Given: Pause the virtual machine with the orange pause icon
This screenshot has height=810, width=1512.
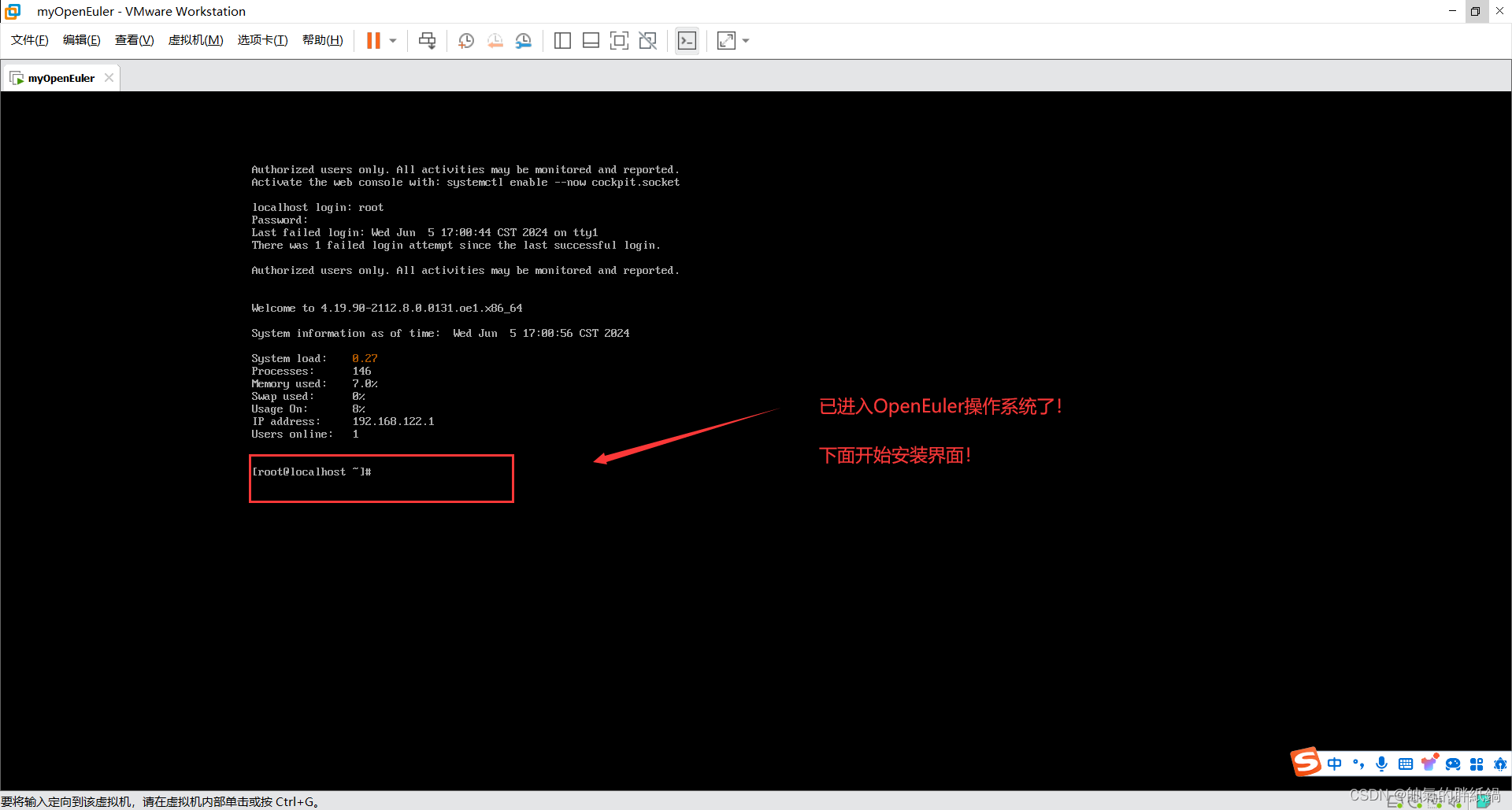Looking at the screenshot, I should pyautogui.click(x=373, y=41).
